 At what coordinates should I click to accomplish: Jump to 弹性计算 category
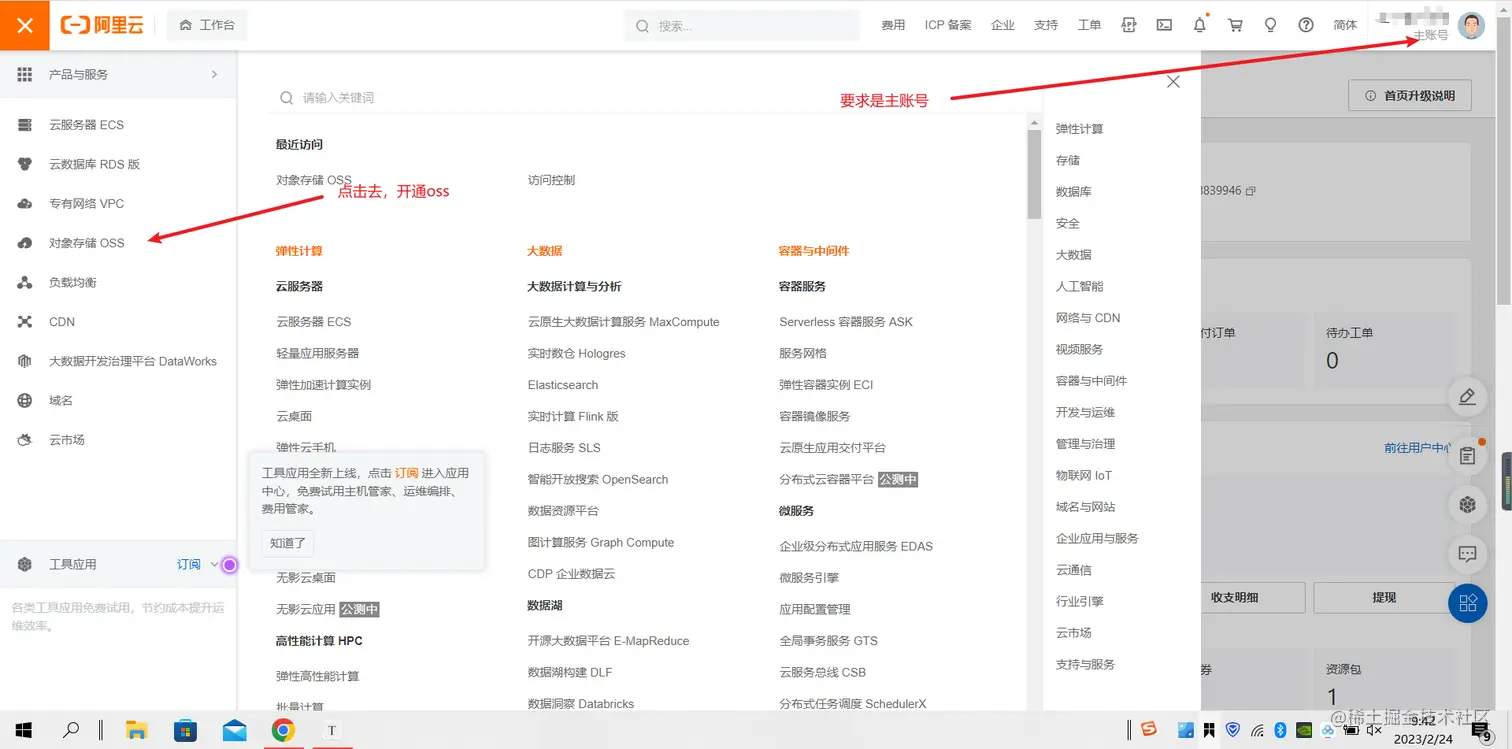tap(1080, 129)
